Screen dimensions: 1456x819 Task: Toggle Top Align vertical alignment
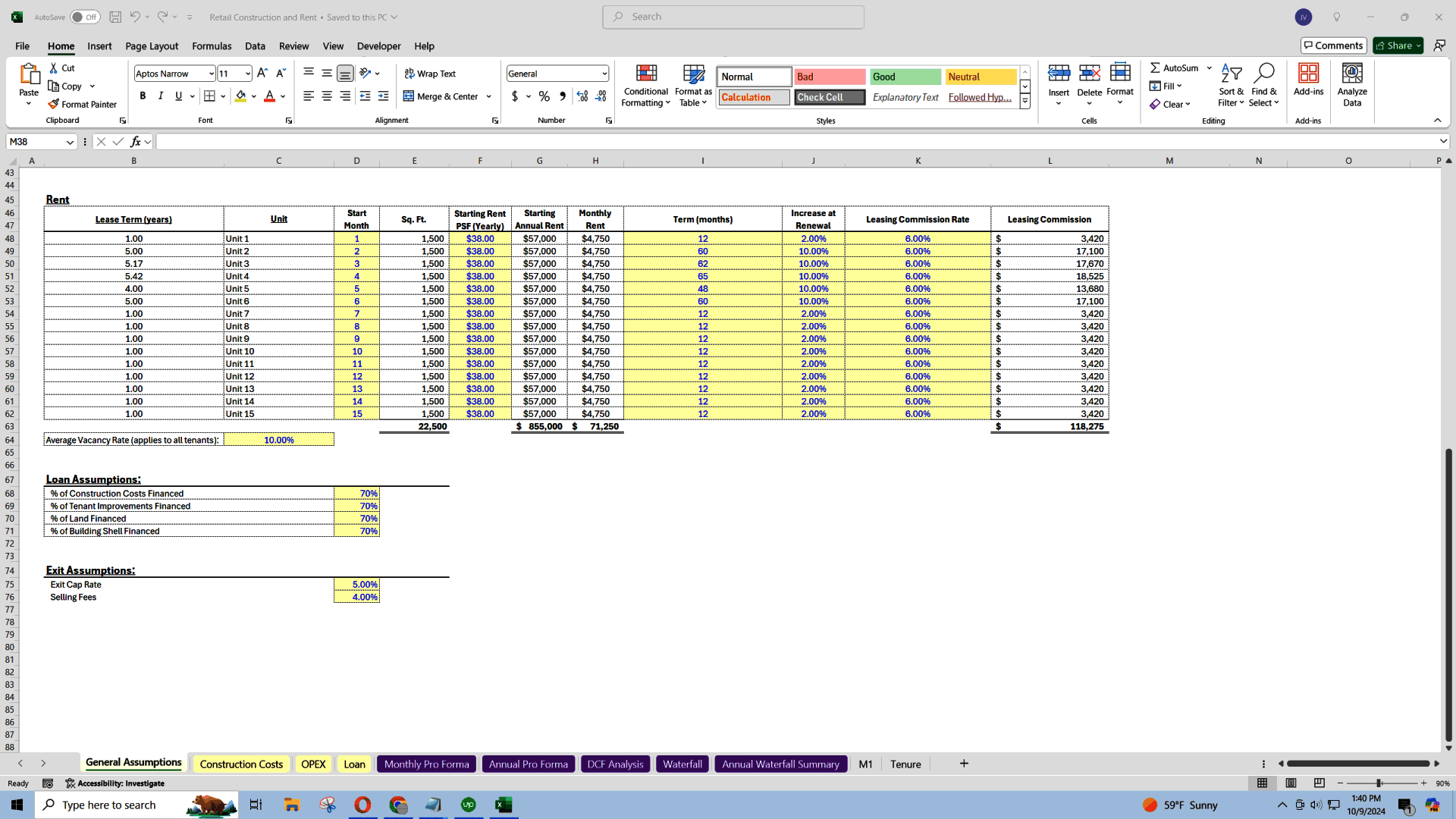[x=309, y=73]
